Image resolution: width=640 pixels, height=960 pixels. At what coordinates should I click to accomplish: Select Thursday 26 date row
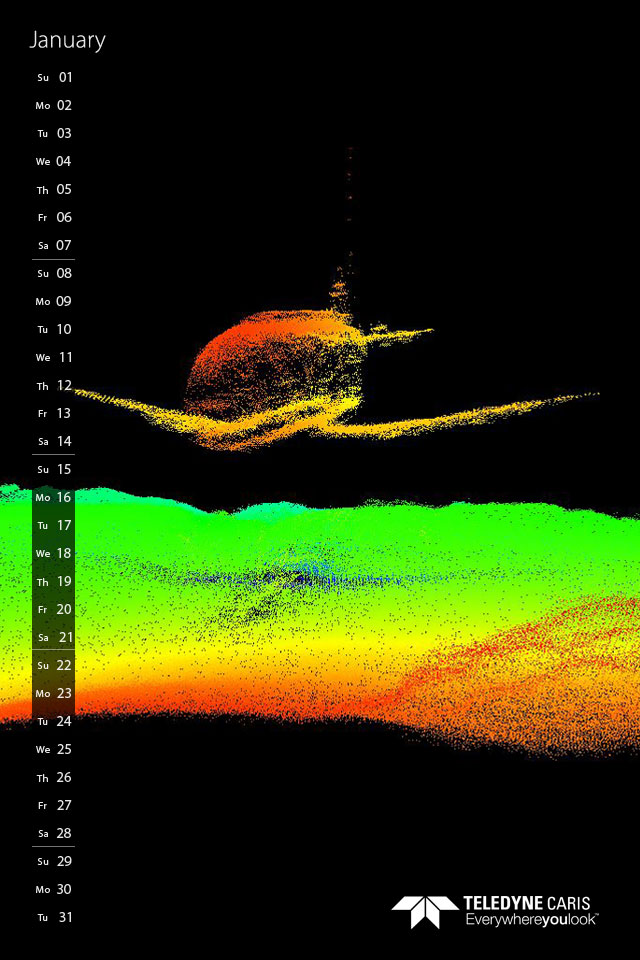coord(54,778)
